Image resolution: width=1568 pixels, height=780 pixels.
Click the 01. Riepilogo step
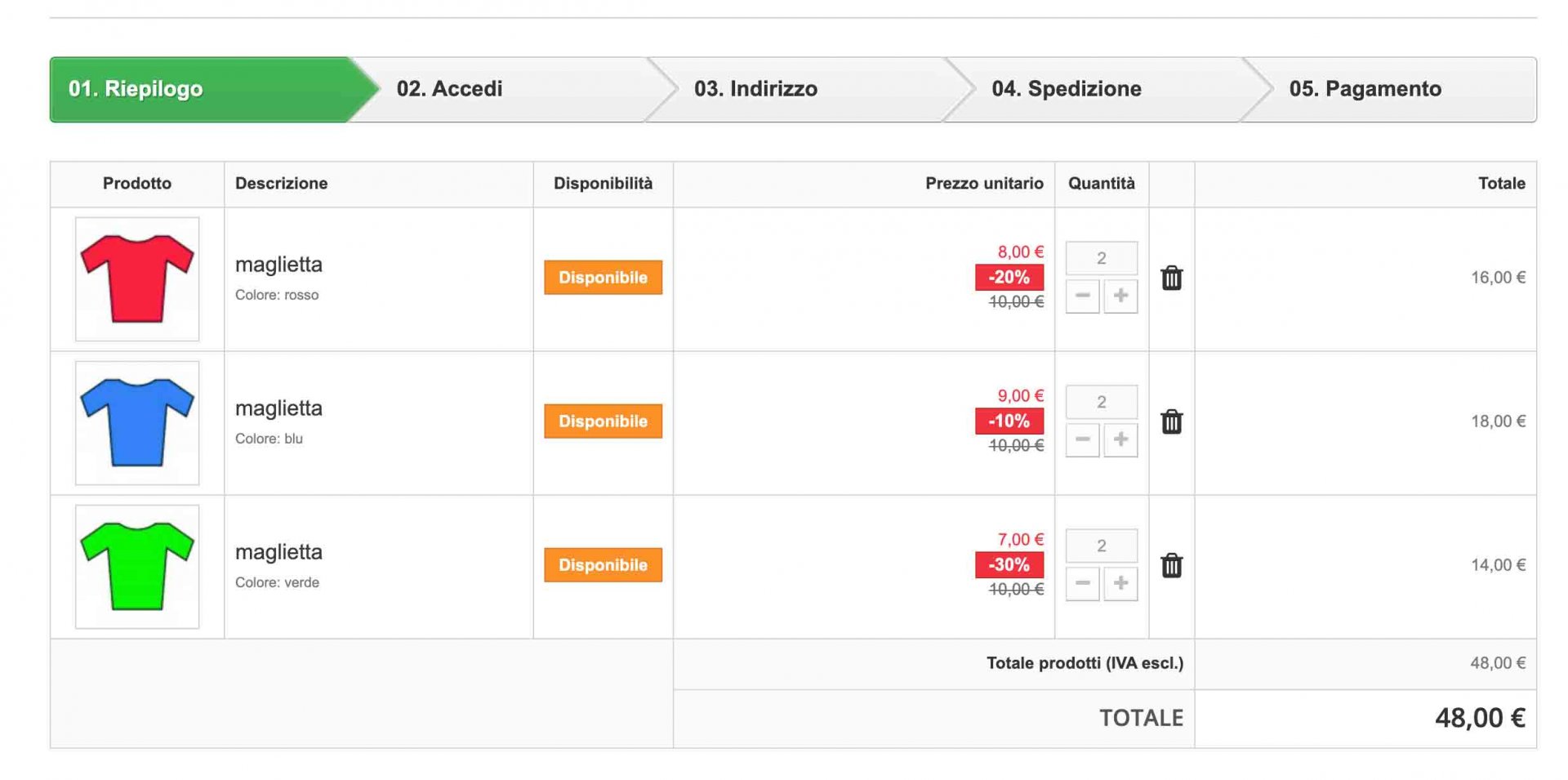136,89
